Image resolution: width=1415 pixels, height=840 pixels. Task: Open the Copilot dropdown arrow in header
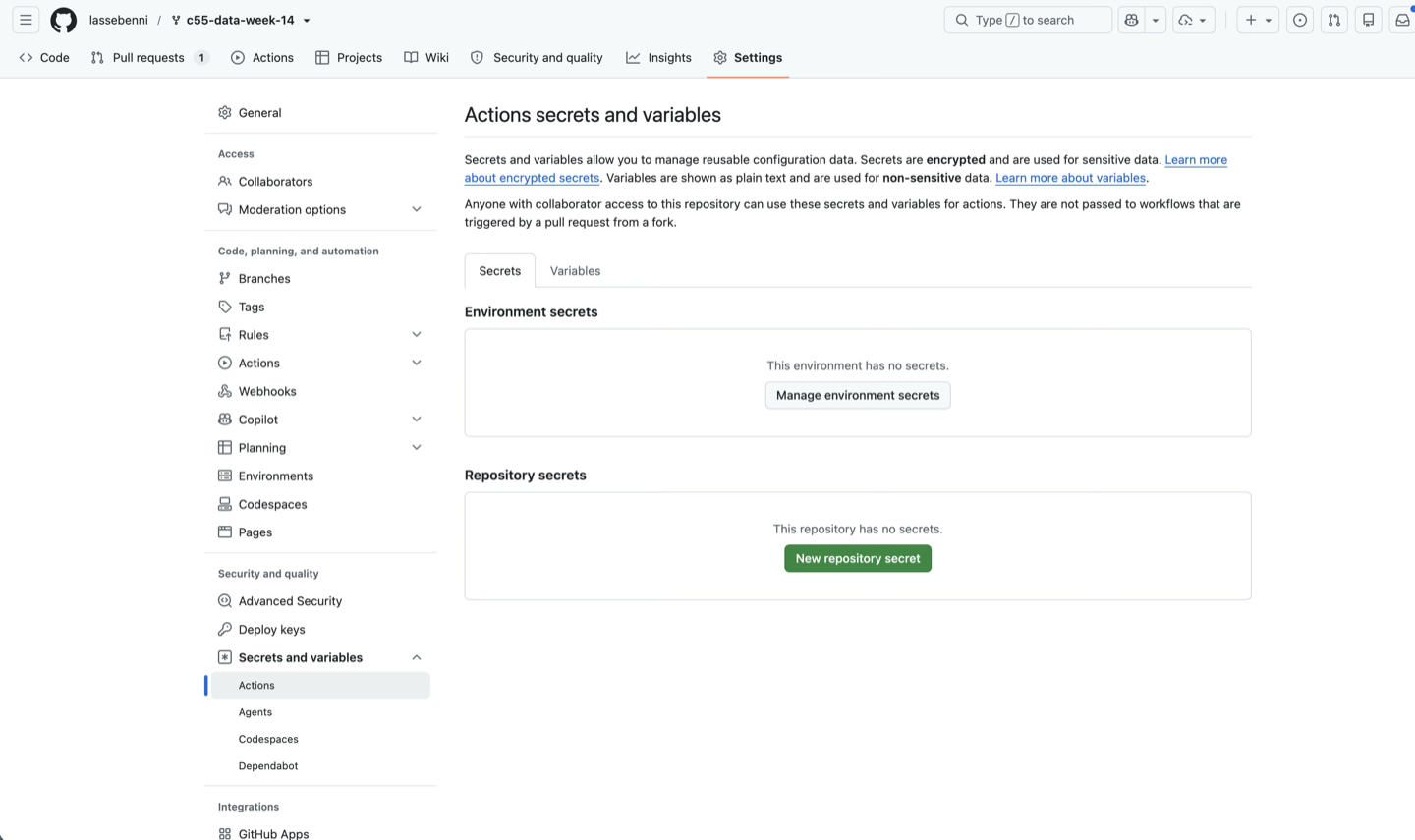[x=1156, y=20]
